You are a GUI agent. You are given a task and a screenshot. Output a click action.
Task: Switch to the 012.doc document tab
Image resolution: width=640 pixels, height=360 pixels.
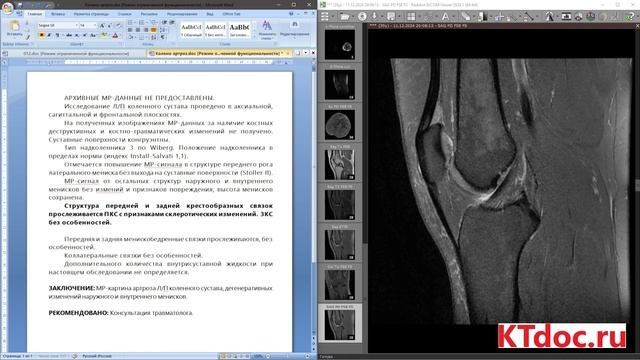pyautogui.click(x=76, y=53)
